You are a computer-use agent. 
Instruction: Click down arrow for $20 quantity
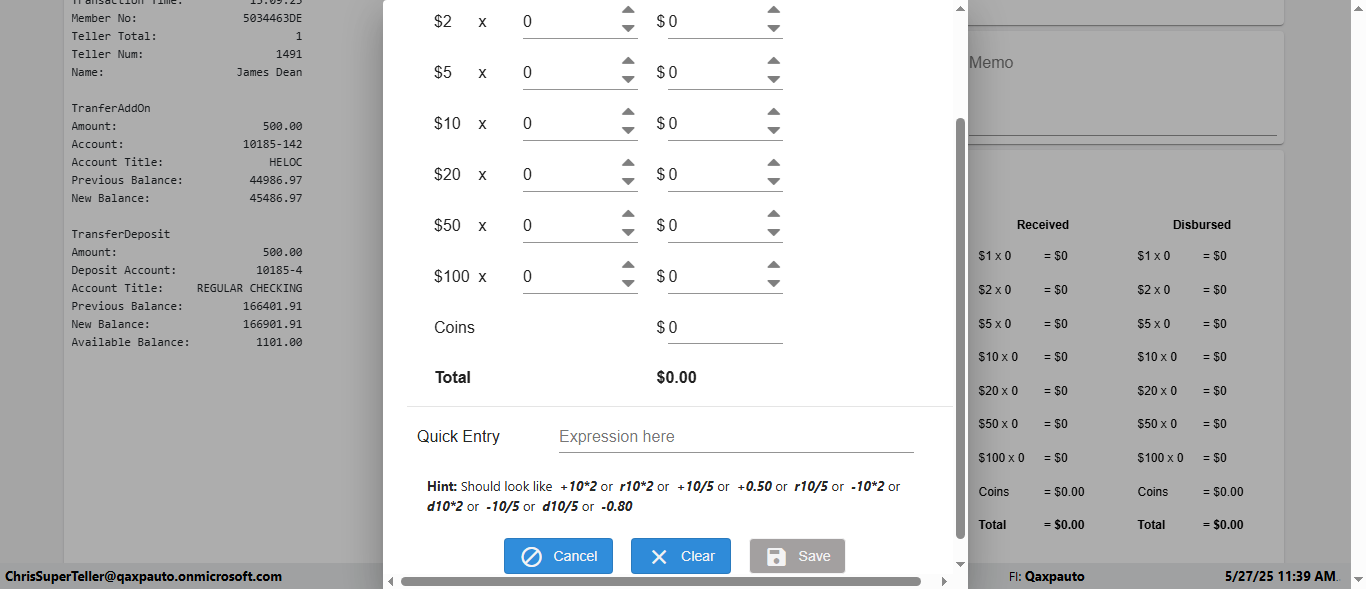point(628,182)
